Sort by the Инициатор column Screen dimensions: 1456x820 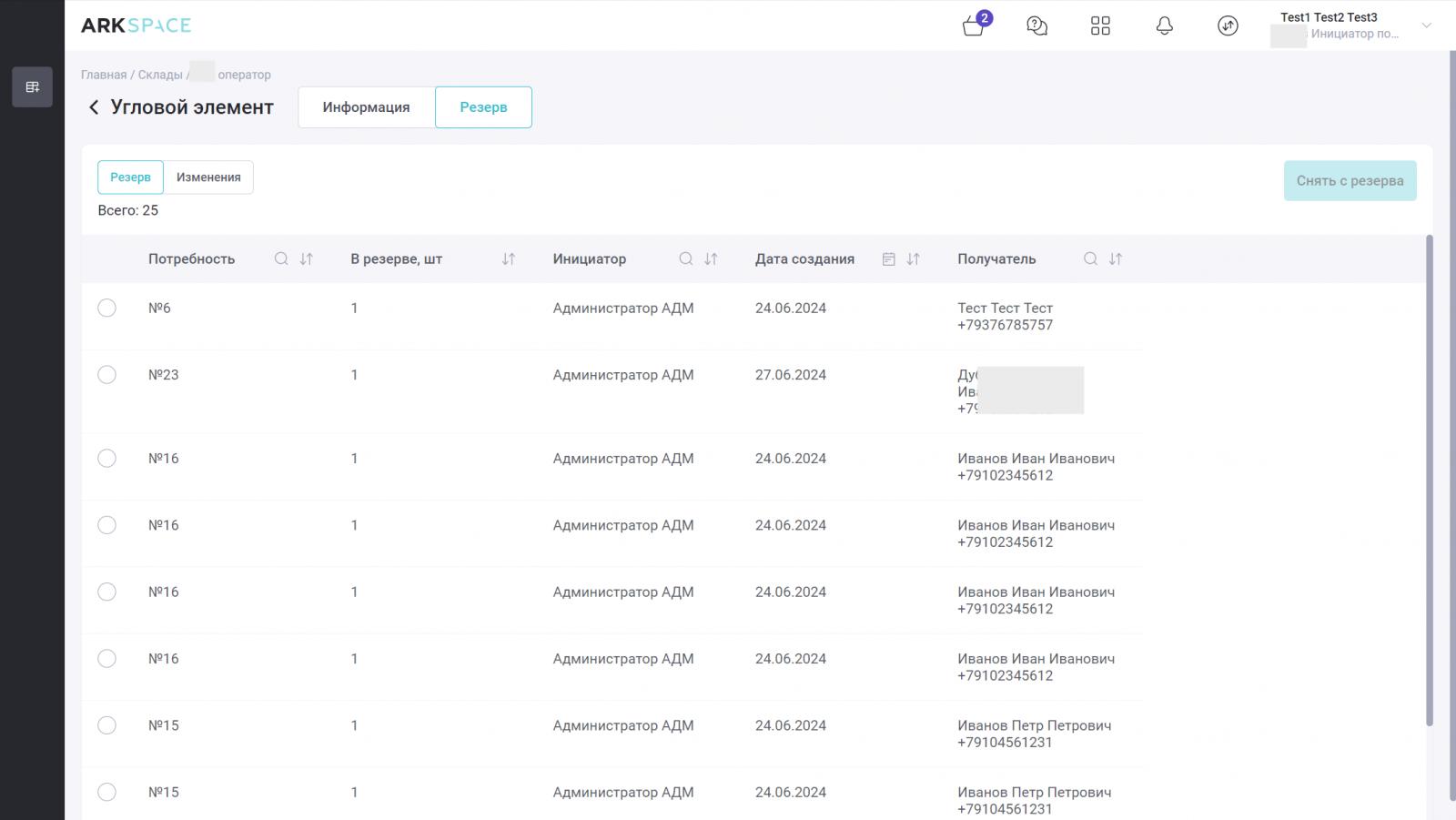tap(711, 259)
